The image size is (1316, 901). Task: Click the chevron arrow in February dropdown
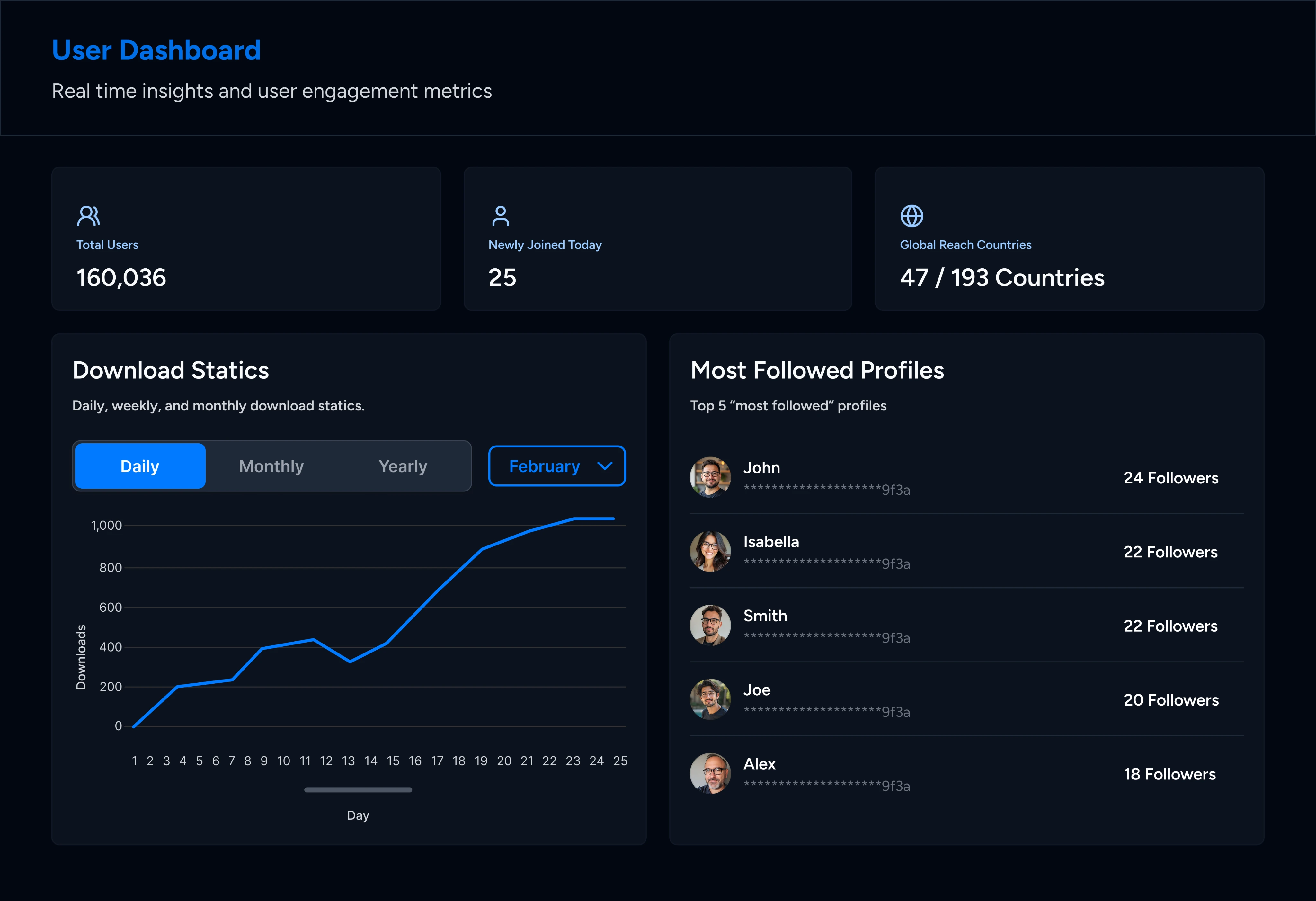point(605,466)
